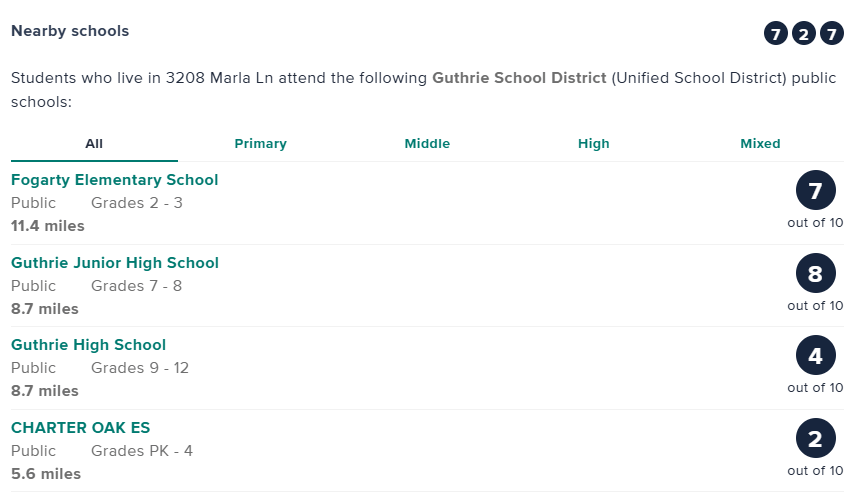The width and height of the screenshot is (857, 496).
Task: Click Guthrie Junior High's rating badge of 8
Action: click(x=815, y=274)
